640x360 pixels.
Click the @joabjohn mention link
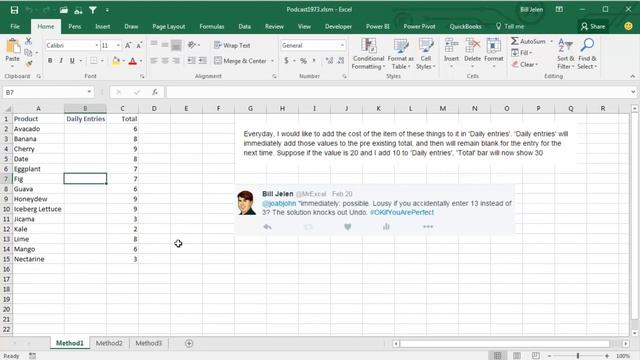(279, 203)
